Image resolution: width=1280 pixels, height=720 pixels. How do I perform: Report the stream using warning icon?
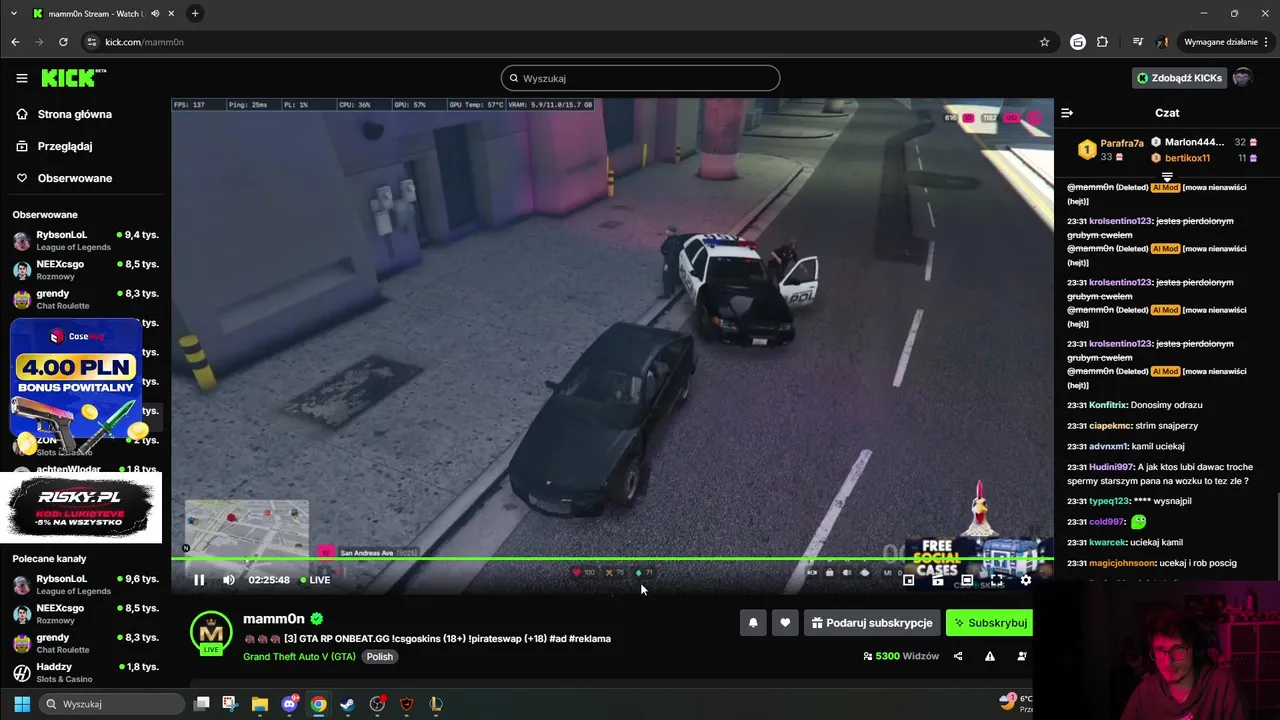click(x=990, y=656)
